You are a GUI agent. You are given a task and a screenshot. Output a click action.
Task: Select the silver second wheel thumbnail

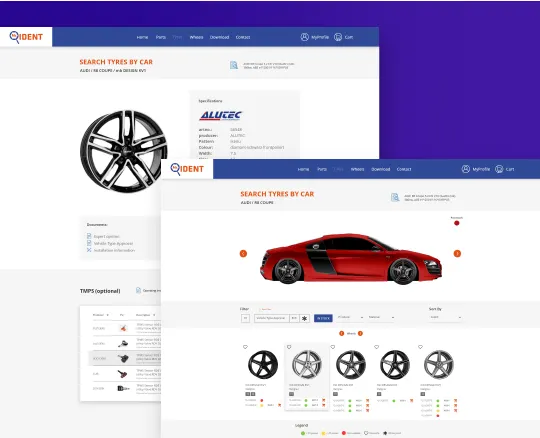click(x=307, y=364)
